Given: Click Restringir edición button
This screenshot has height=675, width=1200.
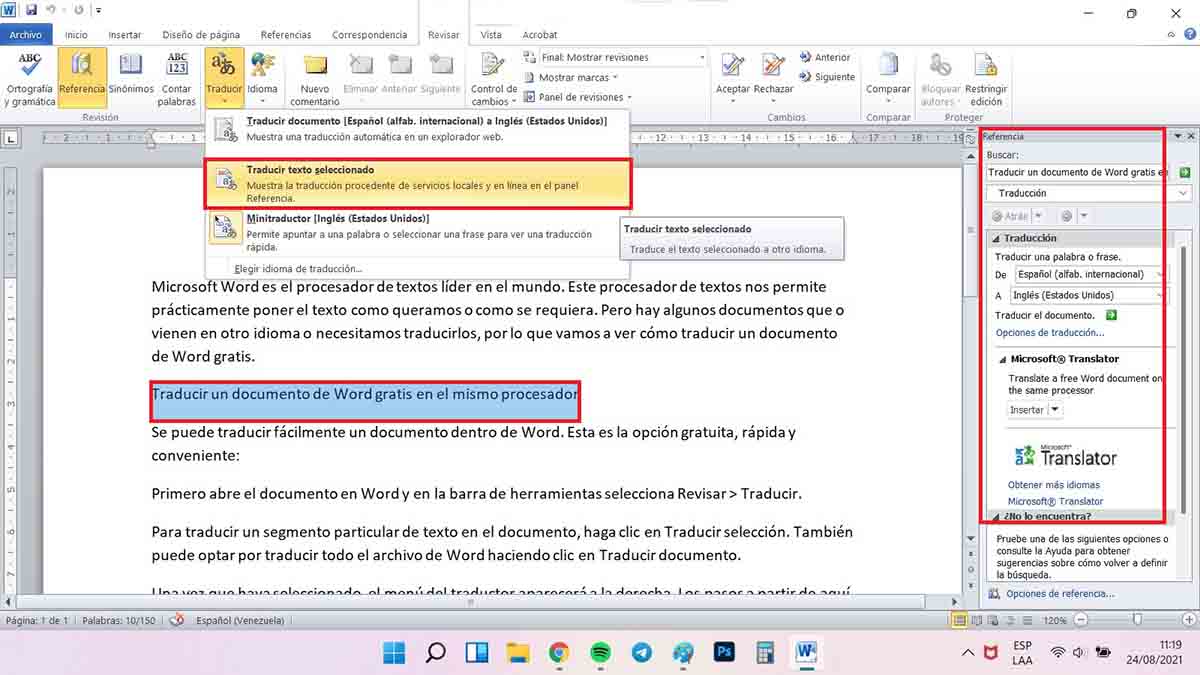Looking at the screenshot, I should point(986,78).
